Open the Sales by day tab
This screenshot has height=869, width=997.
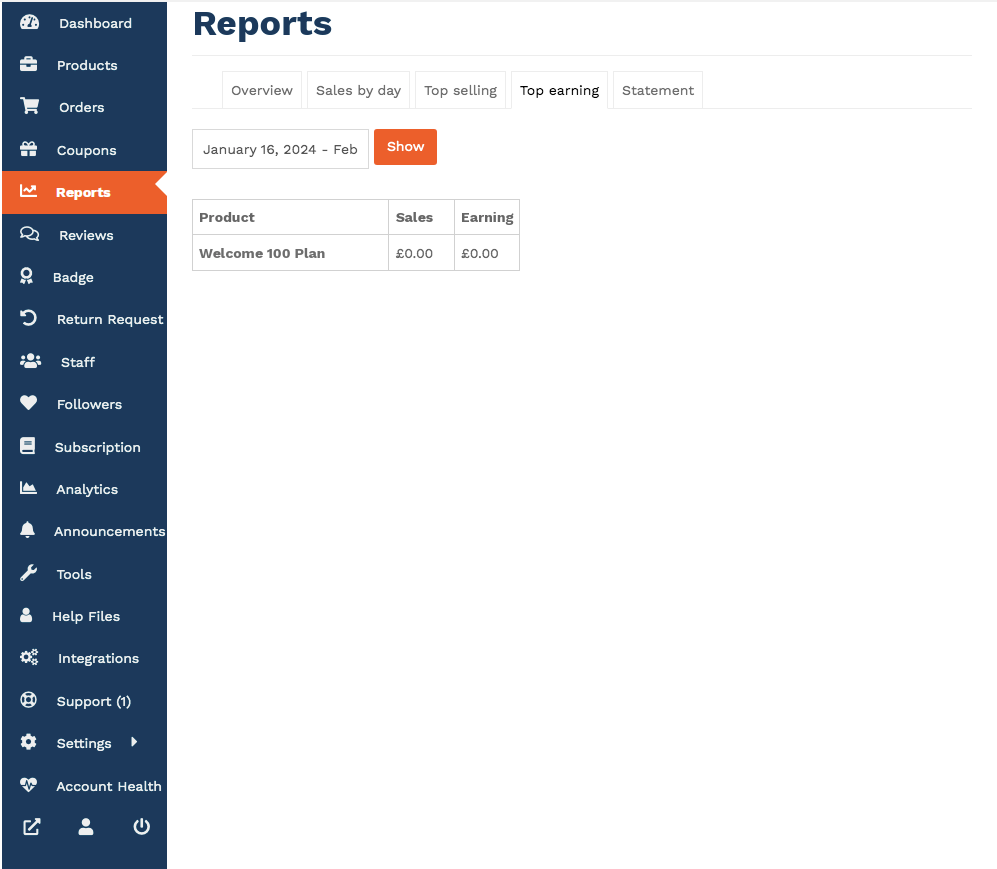click(358, 90)
